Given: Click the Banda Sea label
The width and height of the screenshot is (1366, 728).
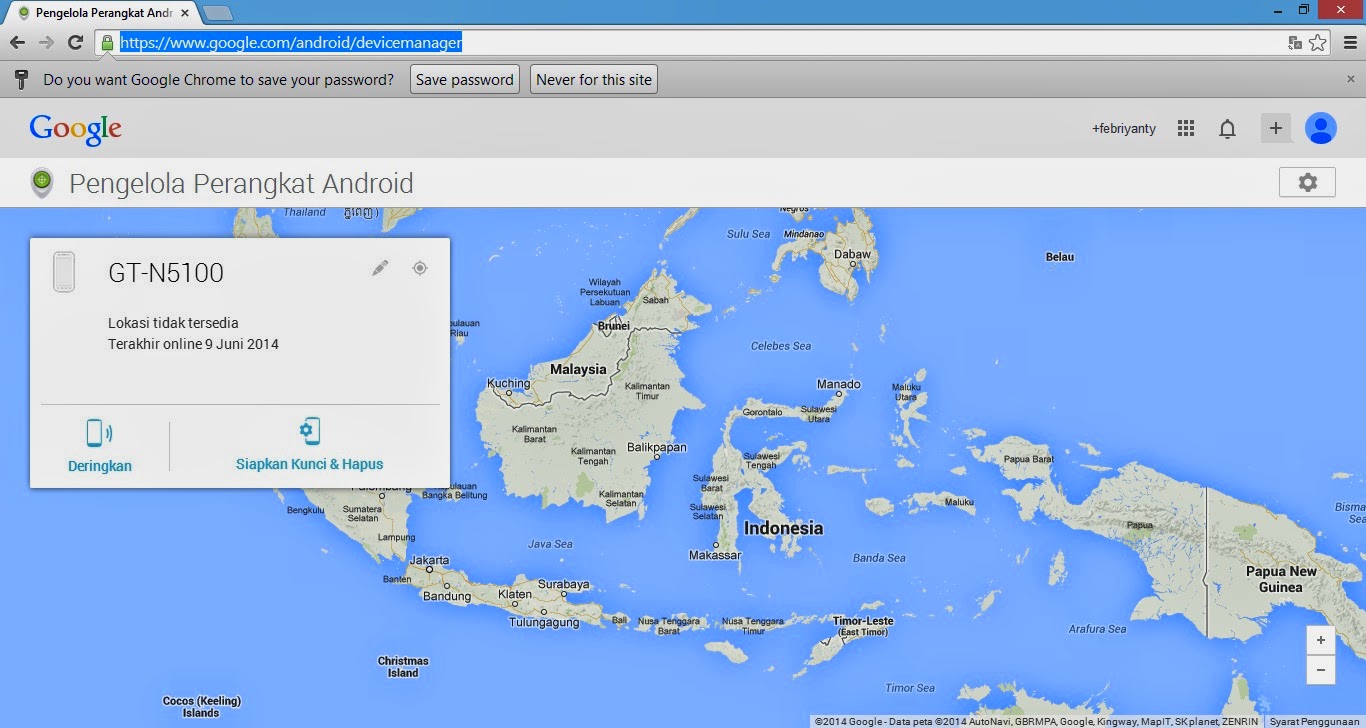Looking at the screenshot, I should pyautogui.click(x=879, y=558).
